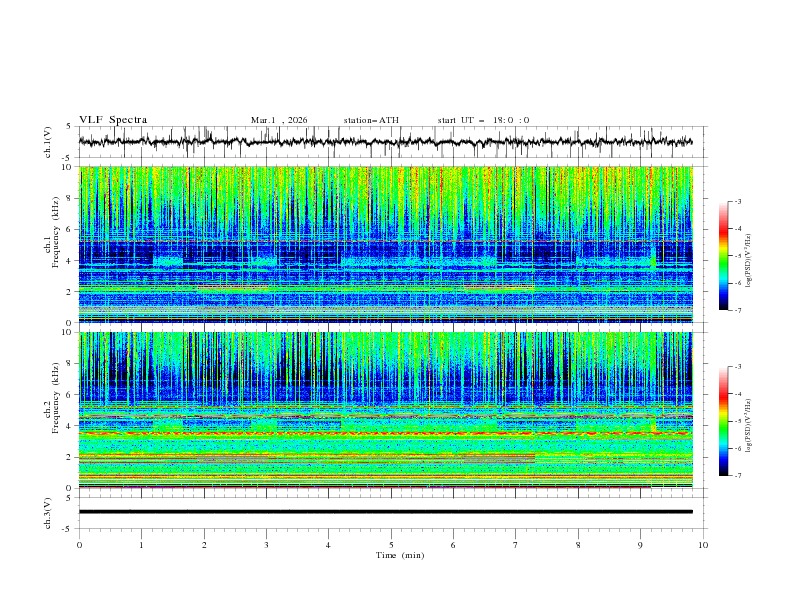Click the ch.3 flat black trace
The height and width of the screenshot is (612, 792).
pos(385,512)
